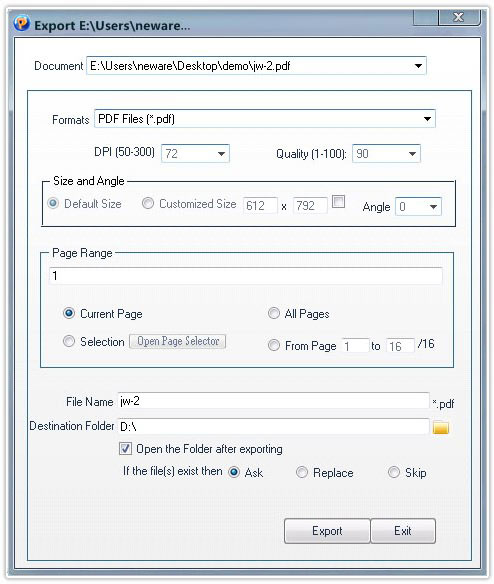
Task: Click the Page Range group label
Action: coord(82,253)
